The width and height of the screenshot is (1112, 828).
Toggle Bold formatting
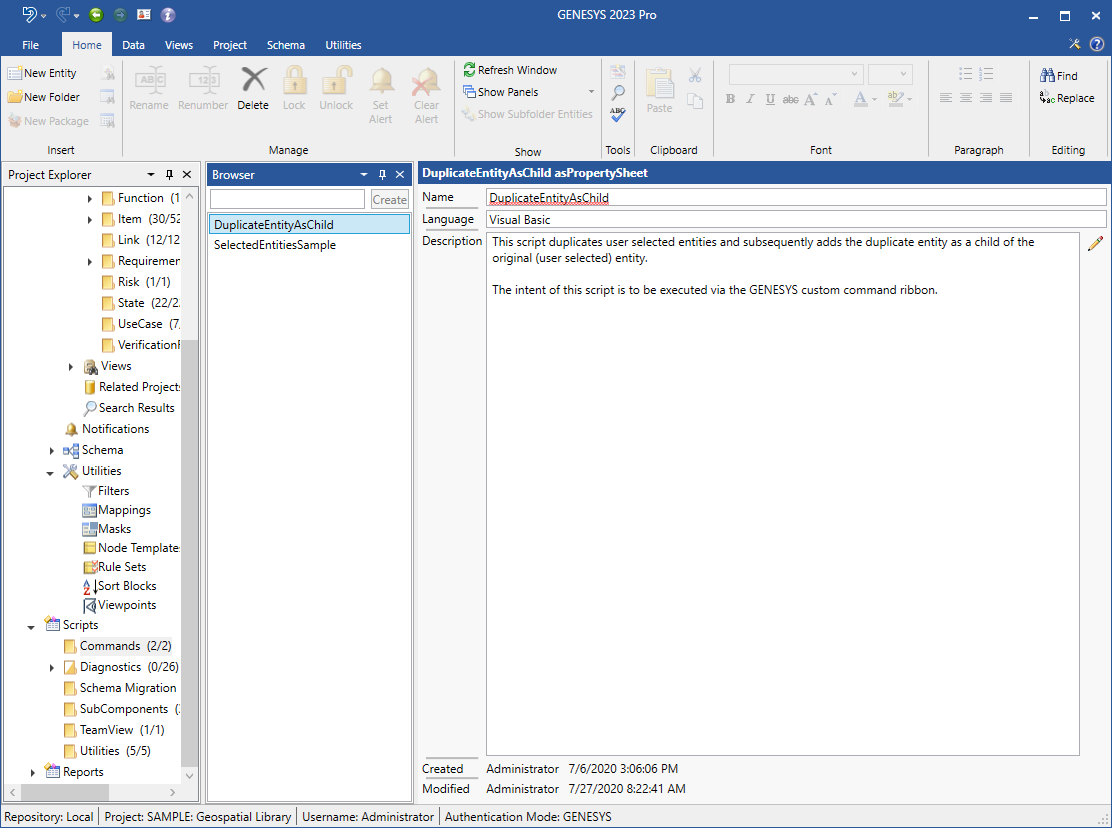[x=730, y=99]
